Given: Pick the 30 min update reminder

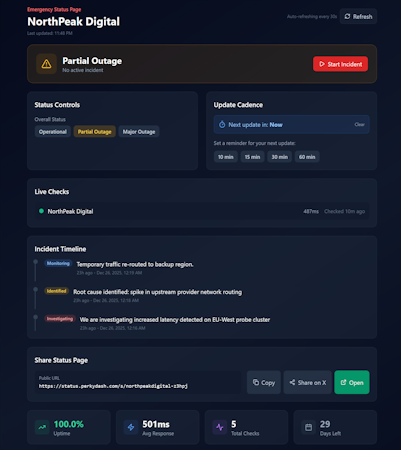Looking at the screenshot, I should click(280, 157).
